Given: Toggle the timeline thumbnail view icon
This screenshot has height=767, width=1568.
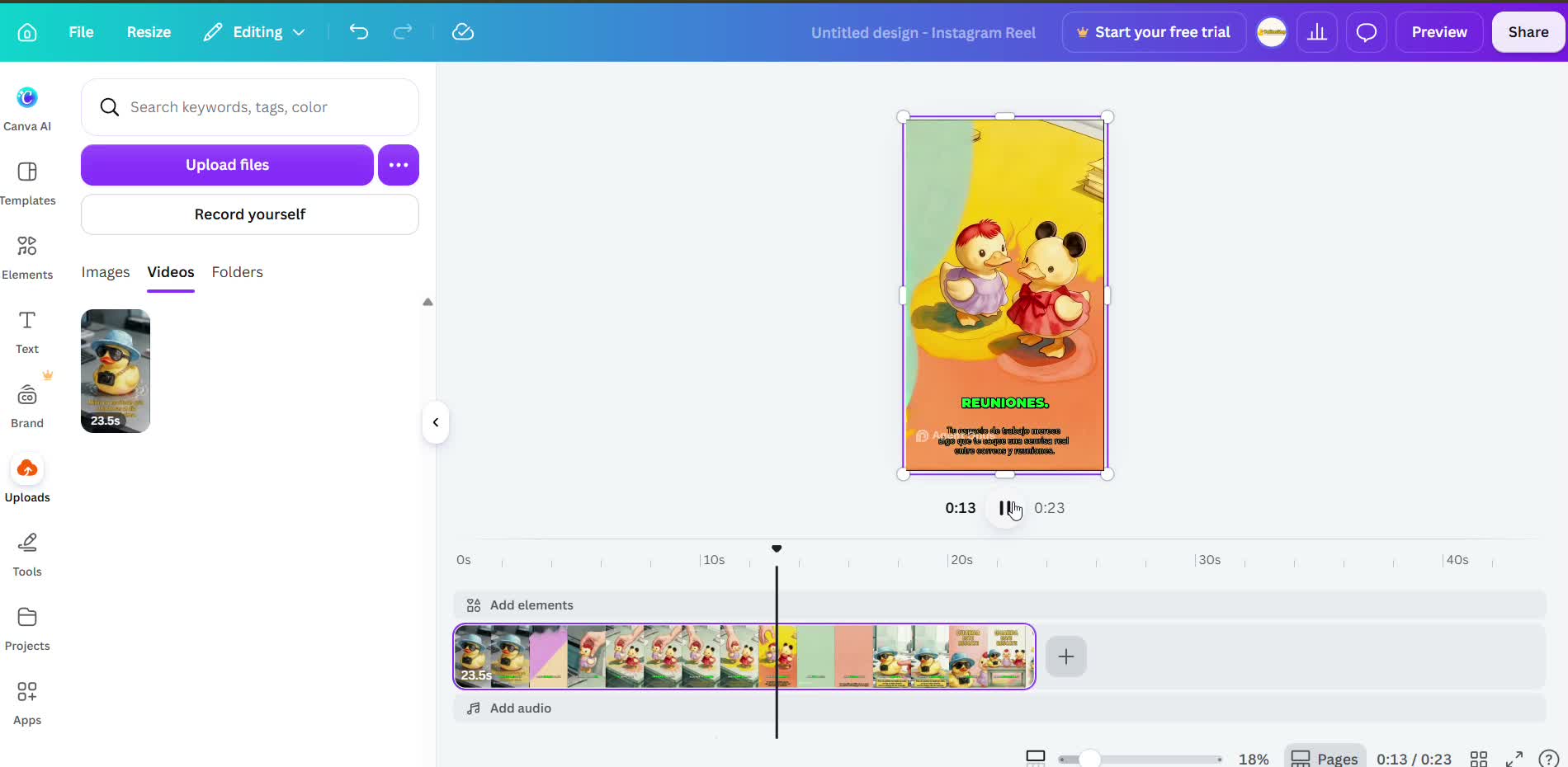Looking at the screenshot, I should coord(1036,758).
